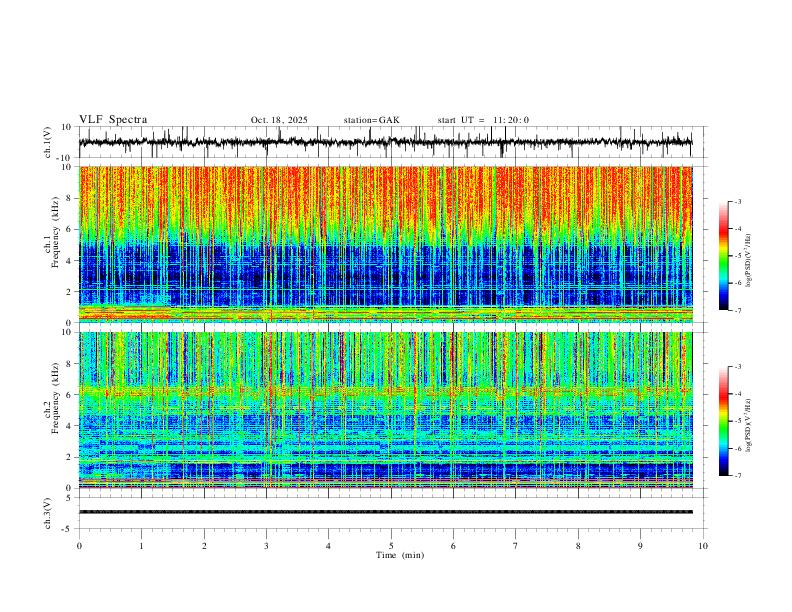
Task: Click inside the ch.1 spectrogram panel
Action: click(x=385, y=244)
